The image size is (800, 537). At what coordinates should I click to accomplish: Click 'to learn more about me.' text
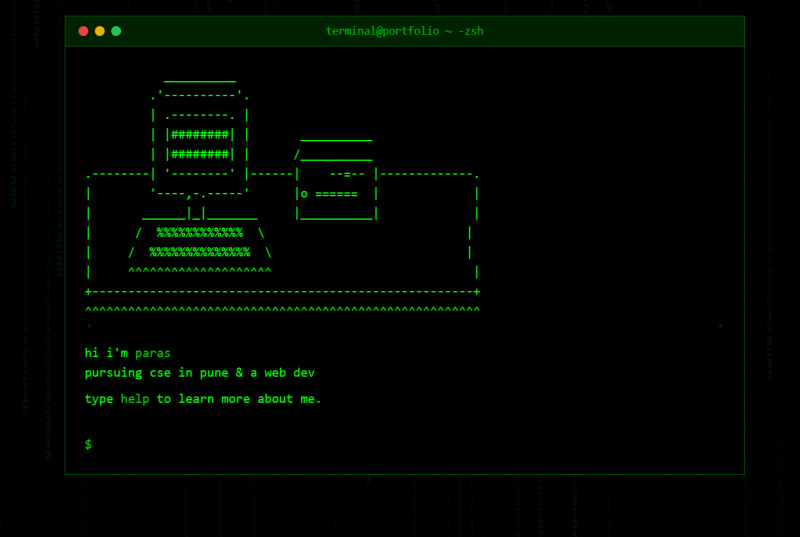(x=239, y=399)
